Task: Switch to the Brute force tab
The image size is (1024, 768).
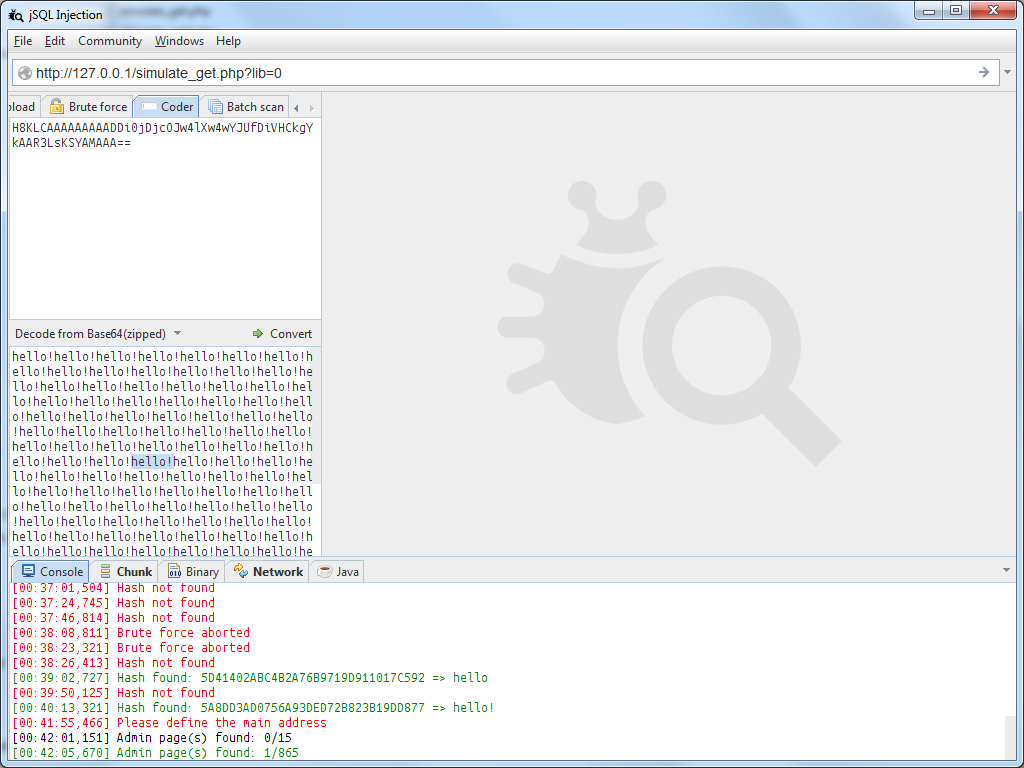Action: (88, 106)
